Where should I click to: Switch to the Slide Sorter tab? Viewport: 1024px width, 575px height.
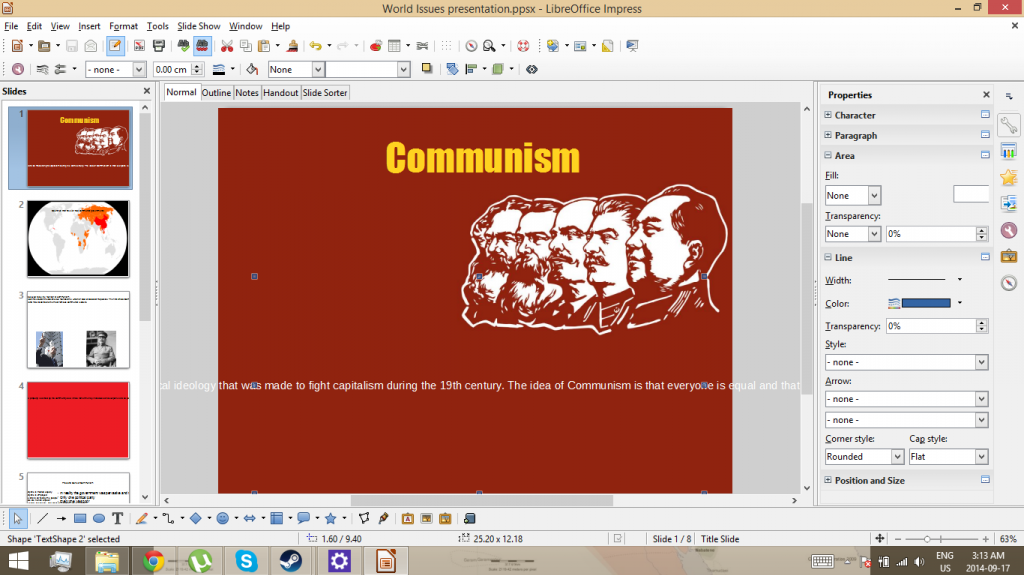click(x=325, y=93)
